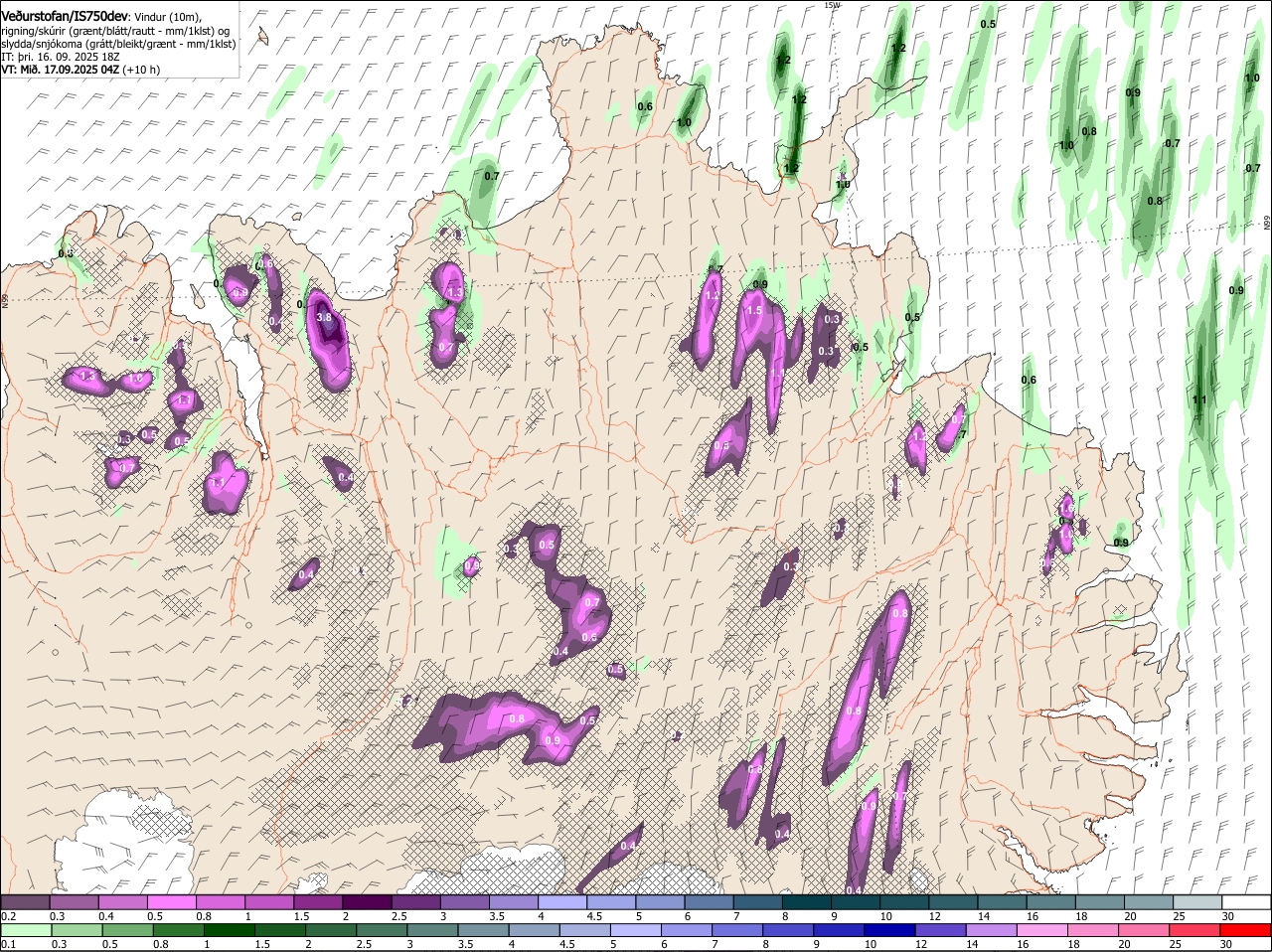Viewport: 1272px width, 952px height.
Task: Select lower legend swatch labeled 25
Action: pos(1195,930)
